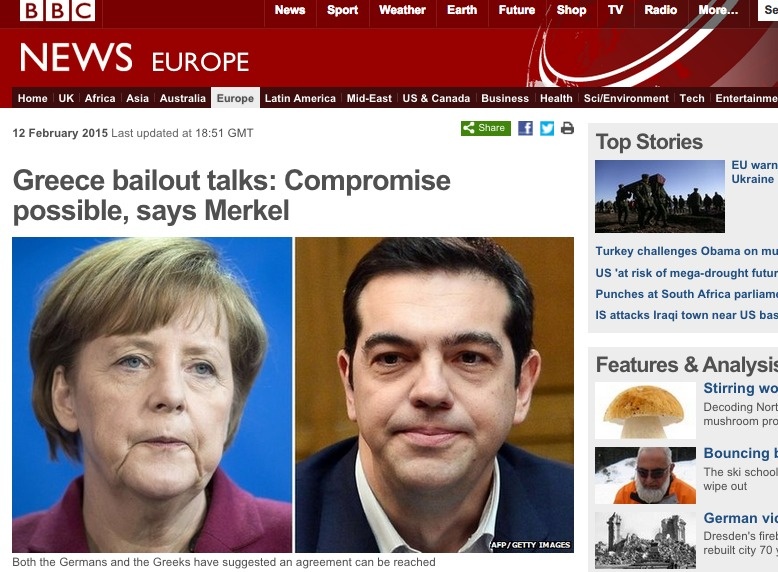Open the Sport section in top bar
The width and height of the screenshot is (778, 572).
click(342, 10)
